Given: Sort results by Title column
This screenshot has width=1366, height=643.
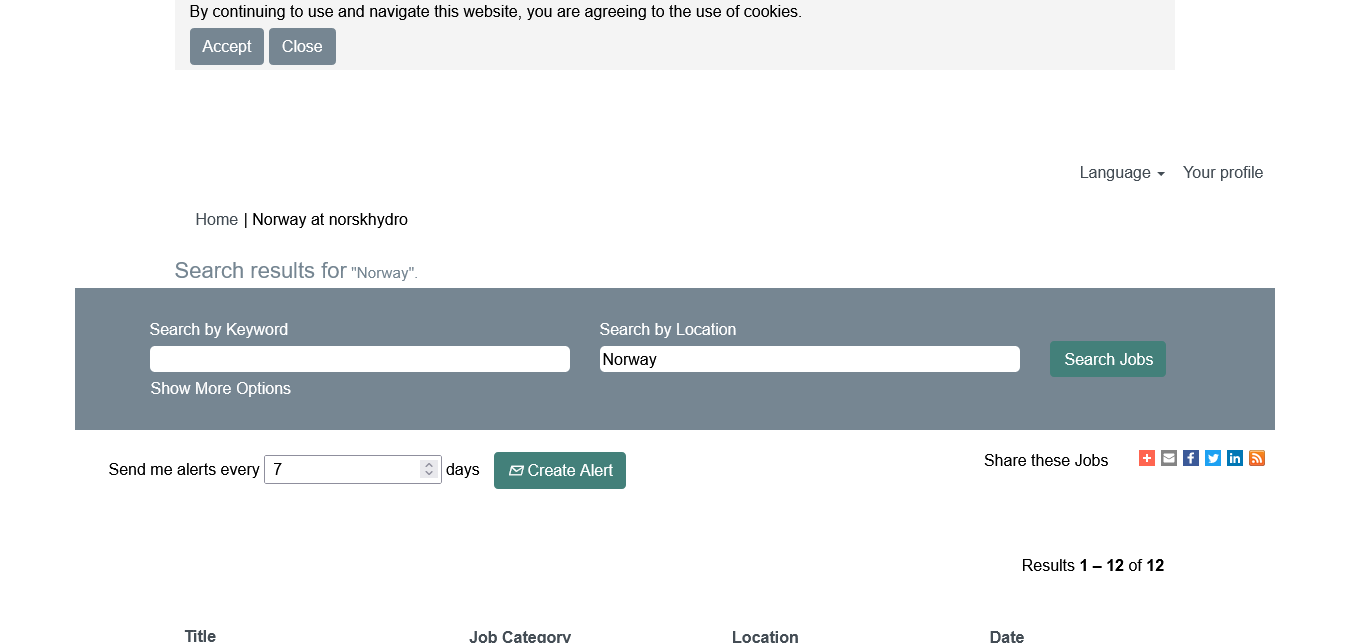Looking at the screenshot, I should click(200, 635).
